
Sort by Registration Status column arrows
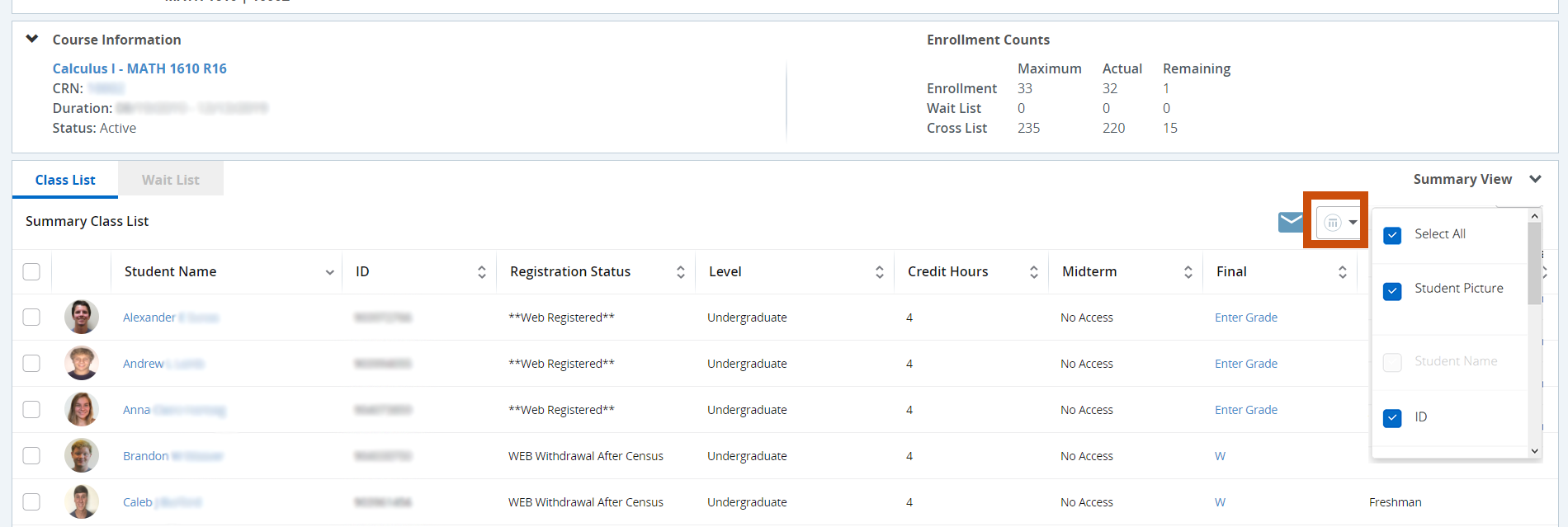coord(680,272)
